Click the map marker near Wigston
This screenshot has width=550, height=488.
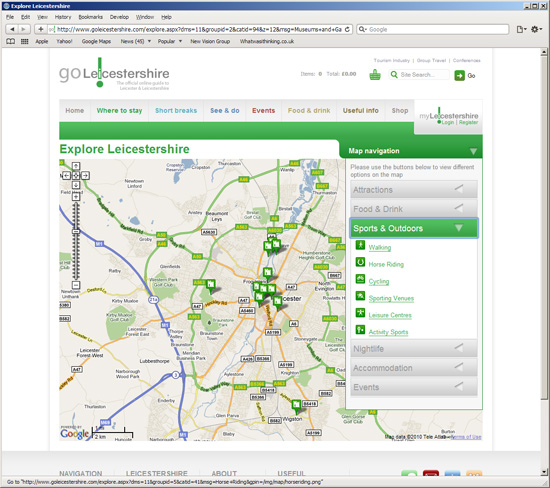pyautogui.click(x=296, y=407)
